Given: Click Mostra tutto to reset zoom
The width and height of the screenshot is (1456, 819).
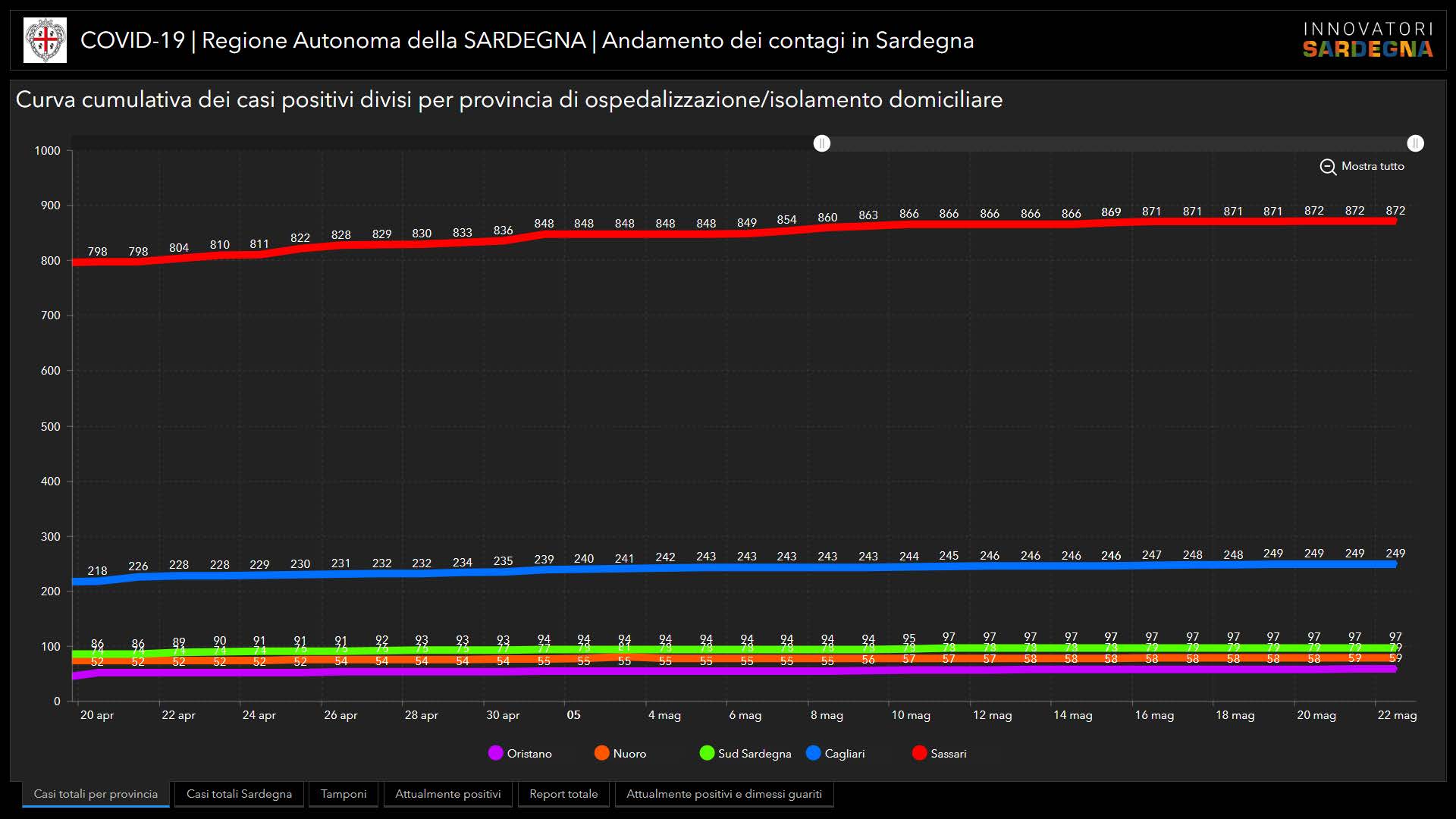Looking at the screenshot, I should [x=1372, y=166].
